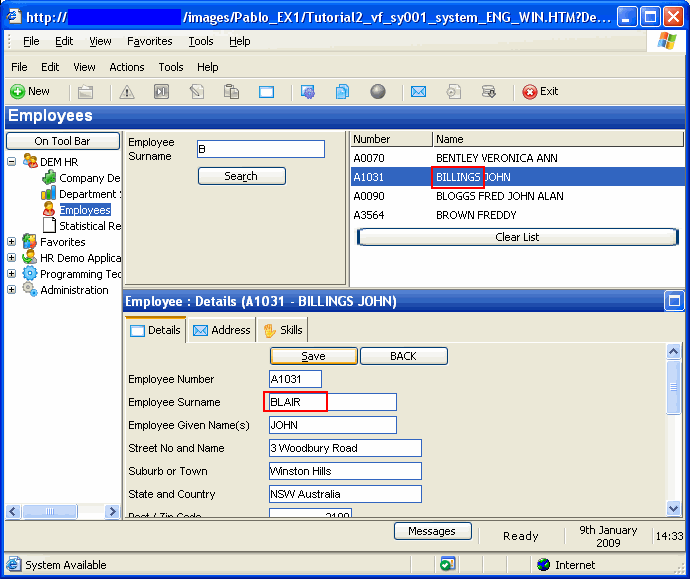The height and width of the screenshot is (579, 690).
Task: Switch to the Skills tab
Action: (283, 330)
